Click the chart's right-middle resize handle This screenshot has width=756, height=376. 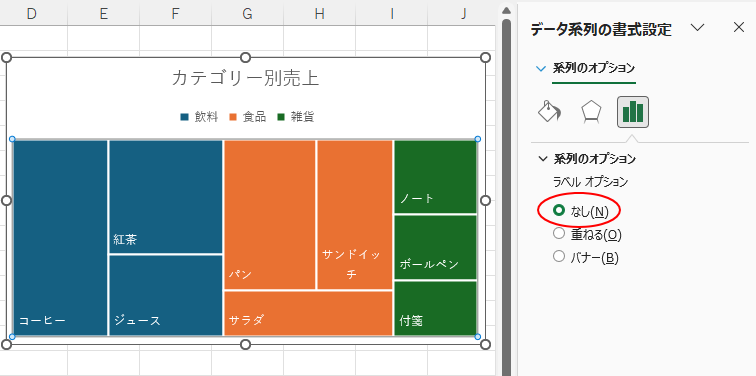486,201
